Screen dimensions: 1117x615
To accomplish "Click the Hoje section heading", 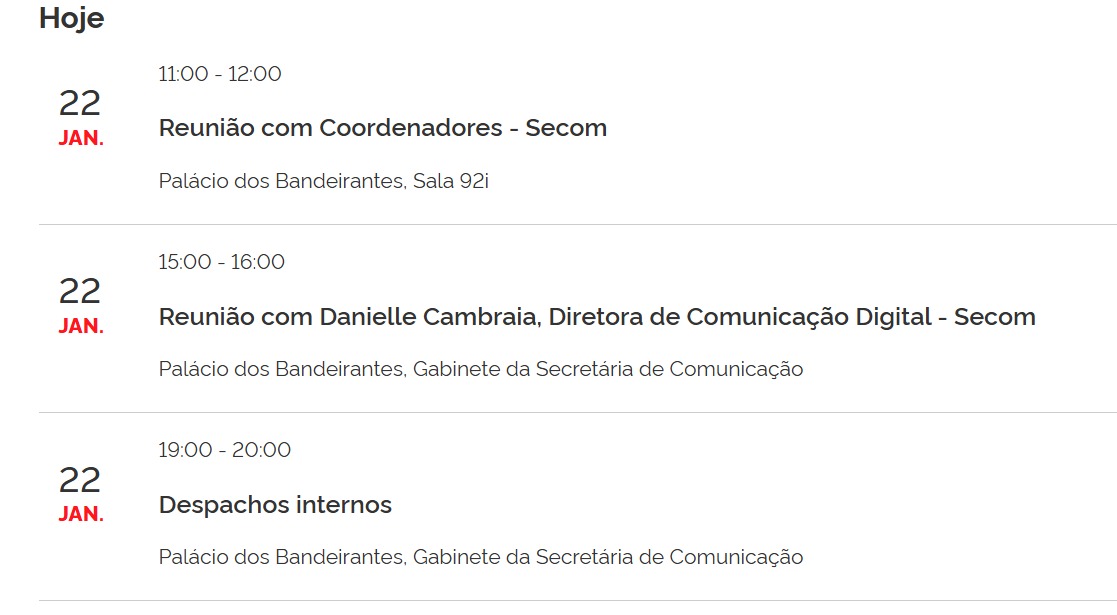I will (x=71, y=18).
